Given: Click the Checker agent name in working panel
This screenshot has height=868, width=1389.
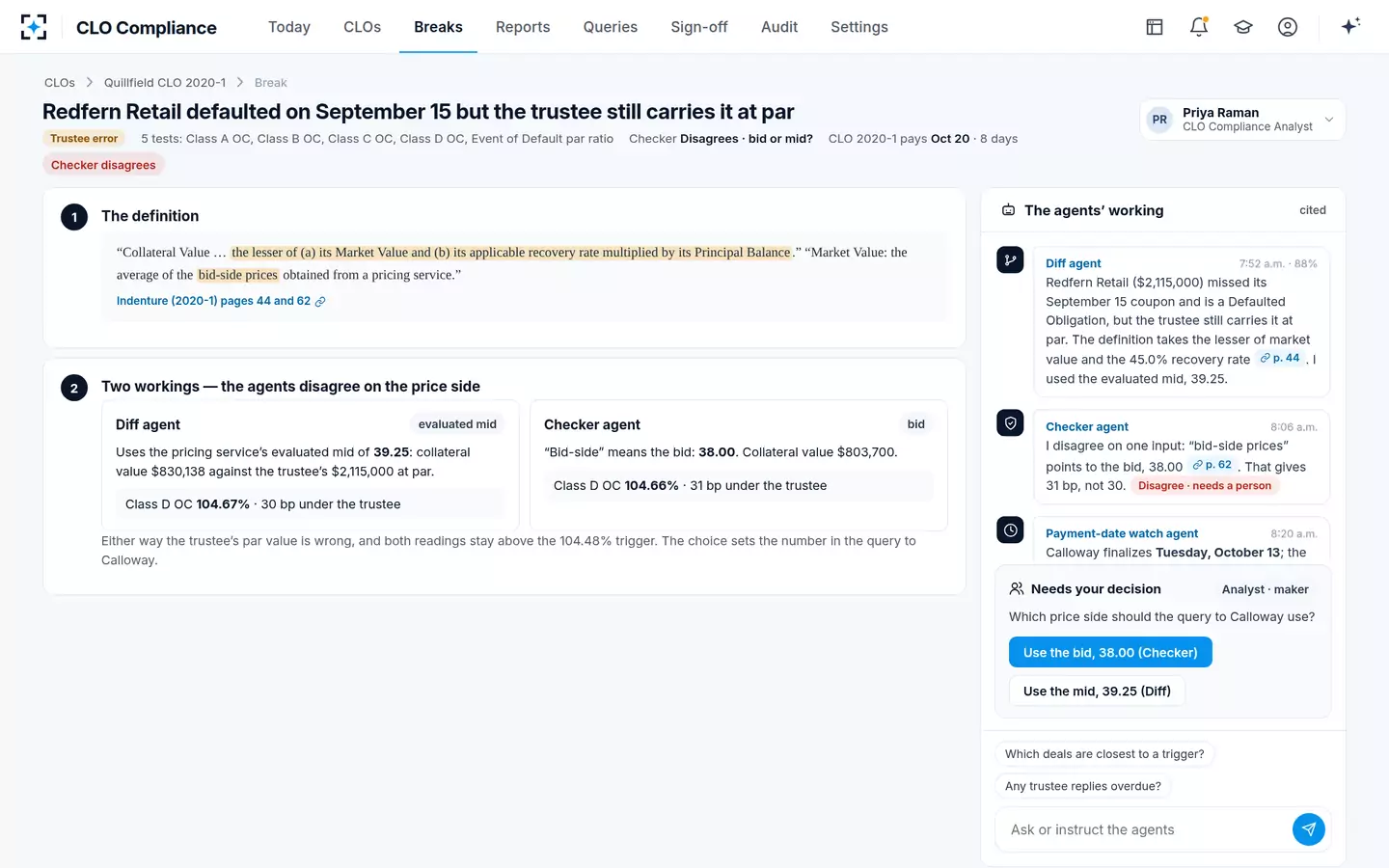Looking at the screenshot, I should tap(1087, 426).
